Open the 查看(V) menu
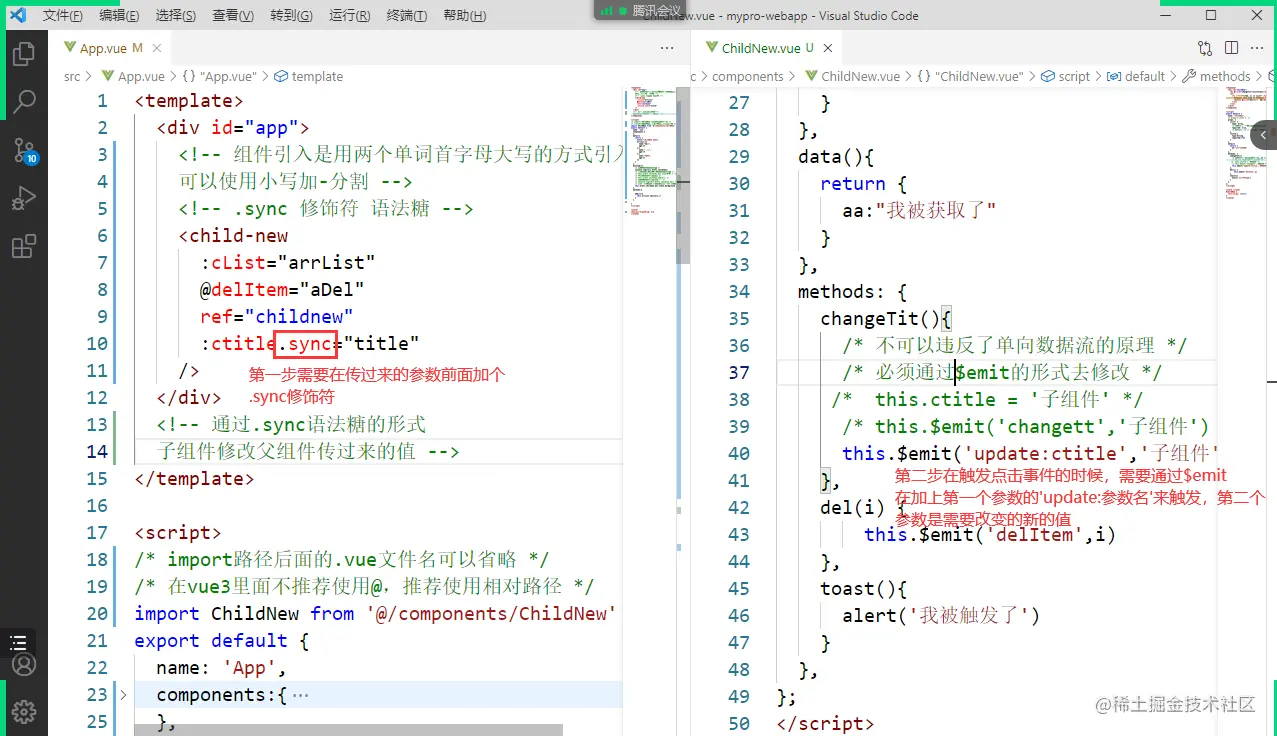This screenshot has width=1277, height=736. click(x=233, y=16)
